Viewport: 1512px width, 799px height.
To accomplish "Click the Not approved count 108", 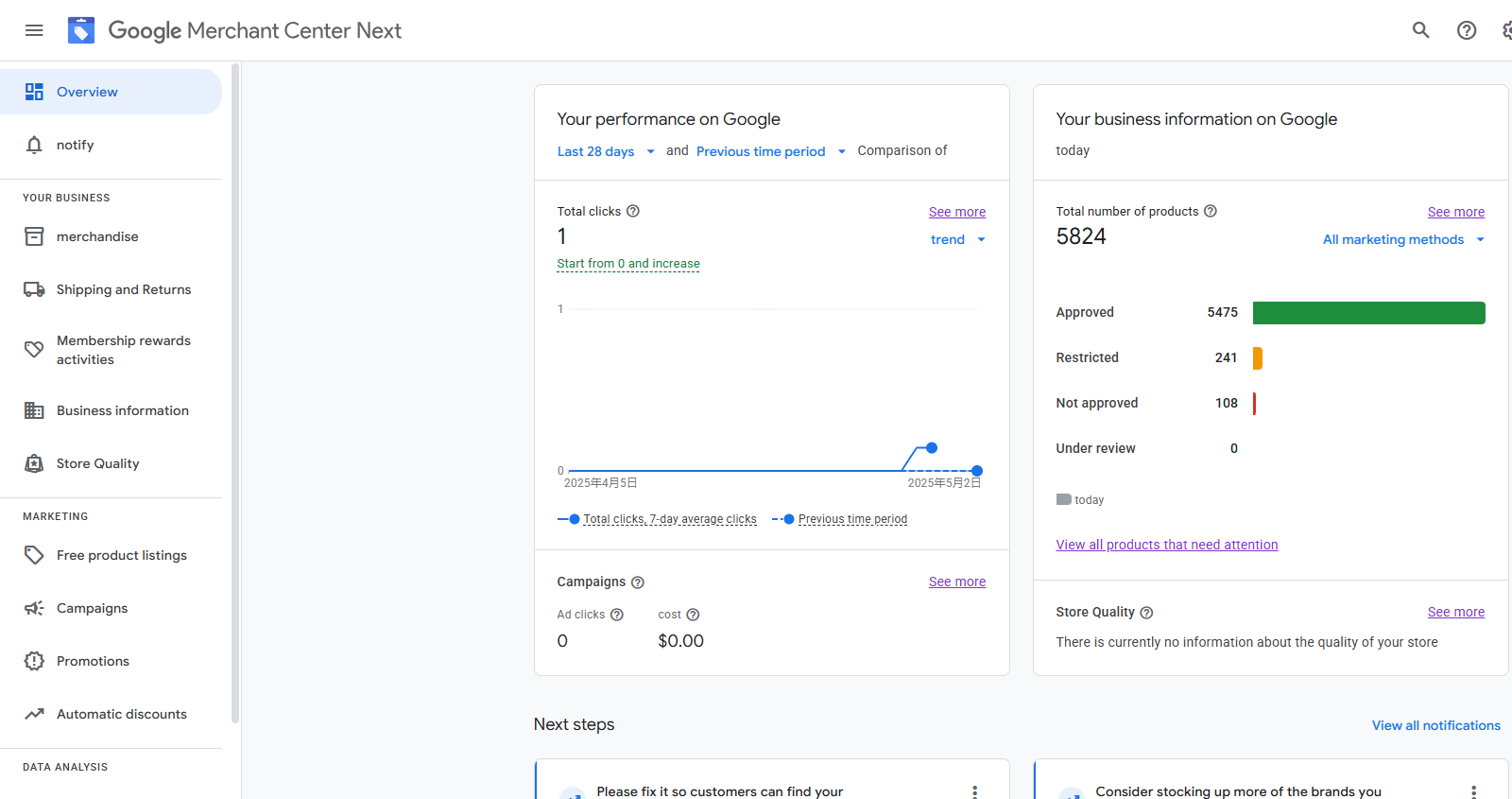I will click(x=1226, y=403).
